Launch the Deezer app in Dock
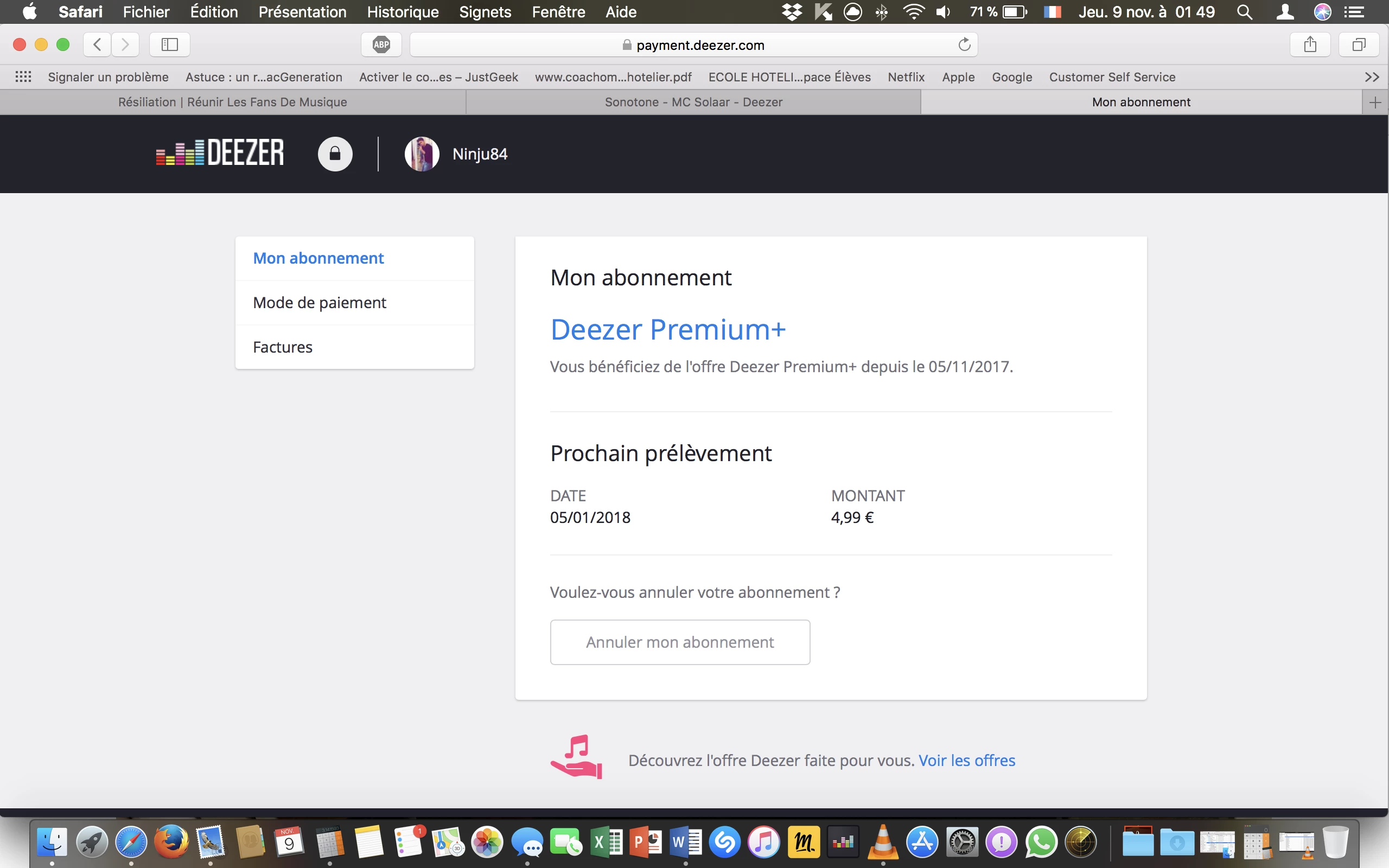This screenshot has width=1389, height=868. (843, 842)
